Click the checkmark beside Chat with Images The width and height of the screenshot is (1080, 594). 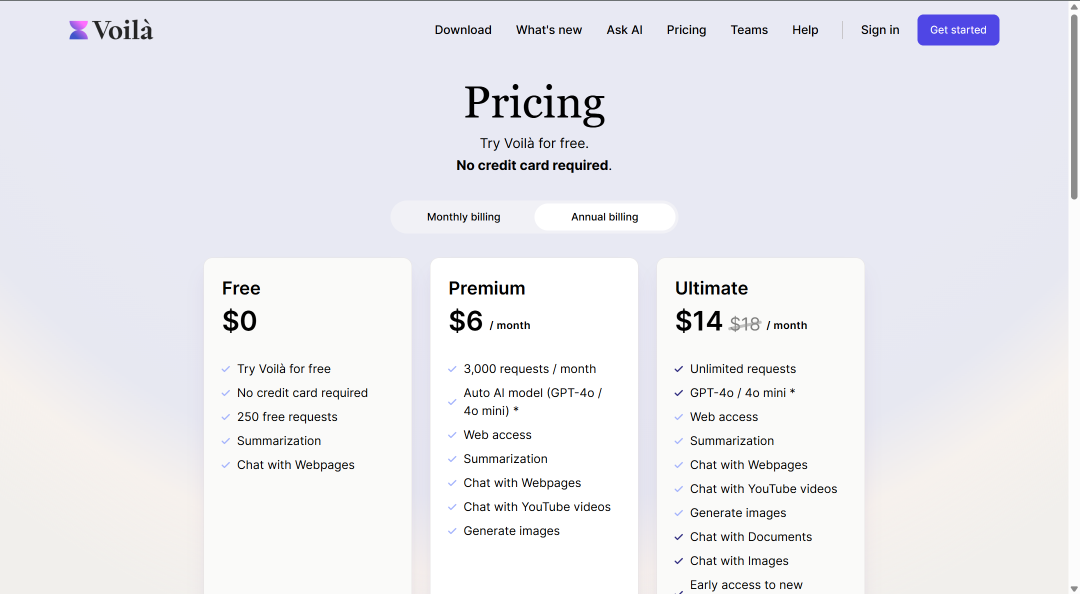point(678,561)
